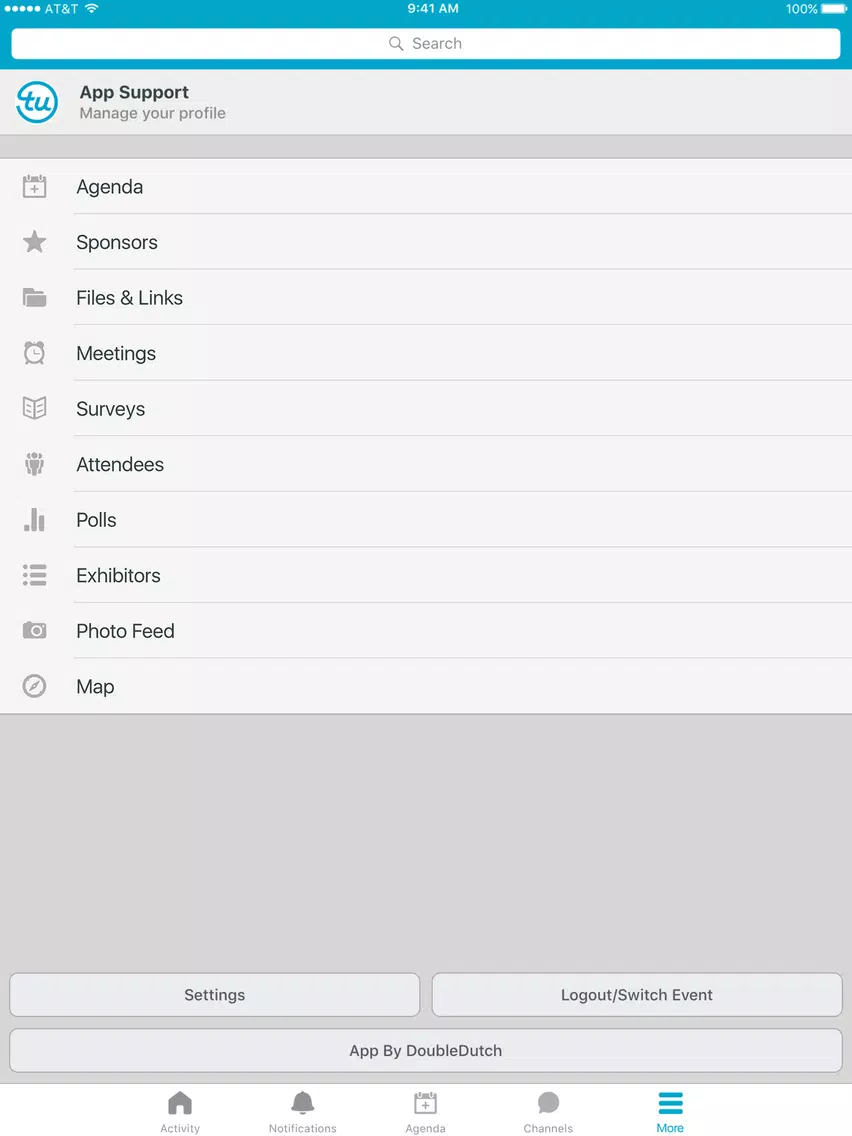Tap the Meetings alarm clock icon
Image resolution: width=852 pixels, height=1136 pixels.
[x=34, y=353]
